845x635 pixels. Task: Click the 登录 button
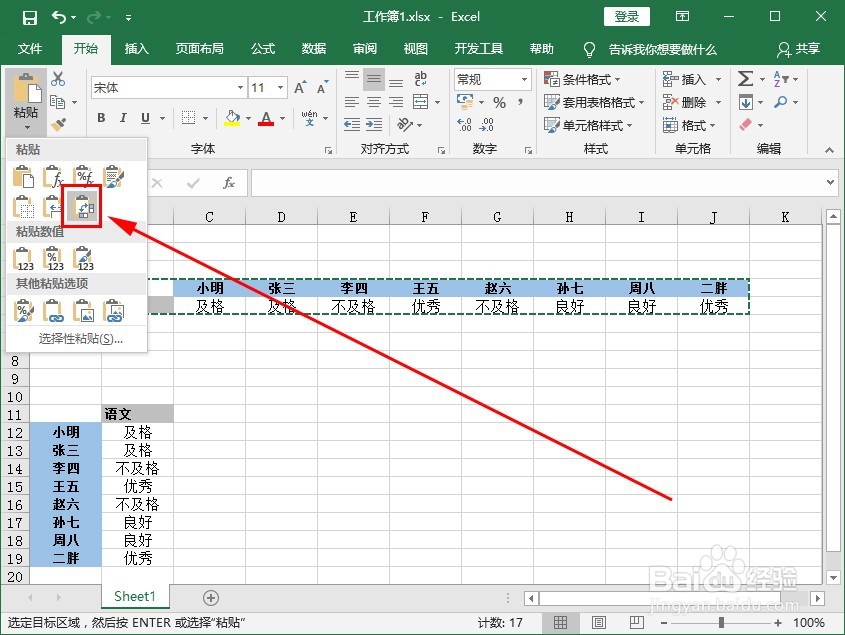point(627,17)
